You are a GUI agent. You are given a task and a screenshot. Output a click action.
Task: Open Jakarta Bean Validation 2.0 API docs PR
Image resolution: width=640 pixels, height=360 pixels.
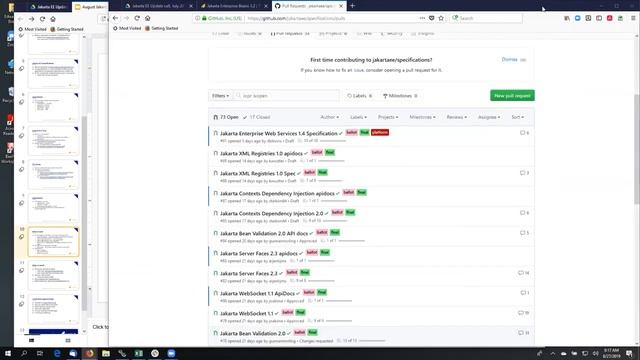pyautogui.click(x=264, y=233)
